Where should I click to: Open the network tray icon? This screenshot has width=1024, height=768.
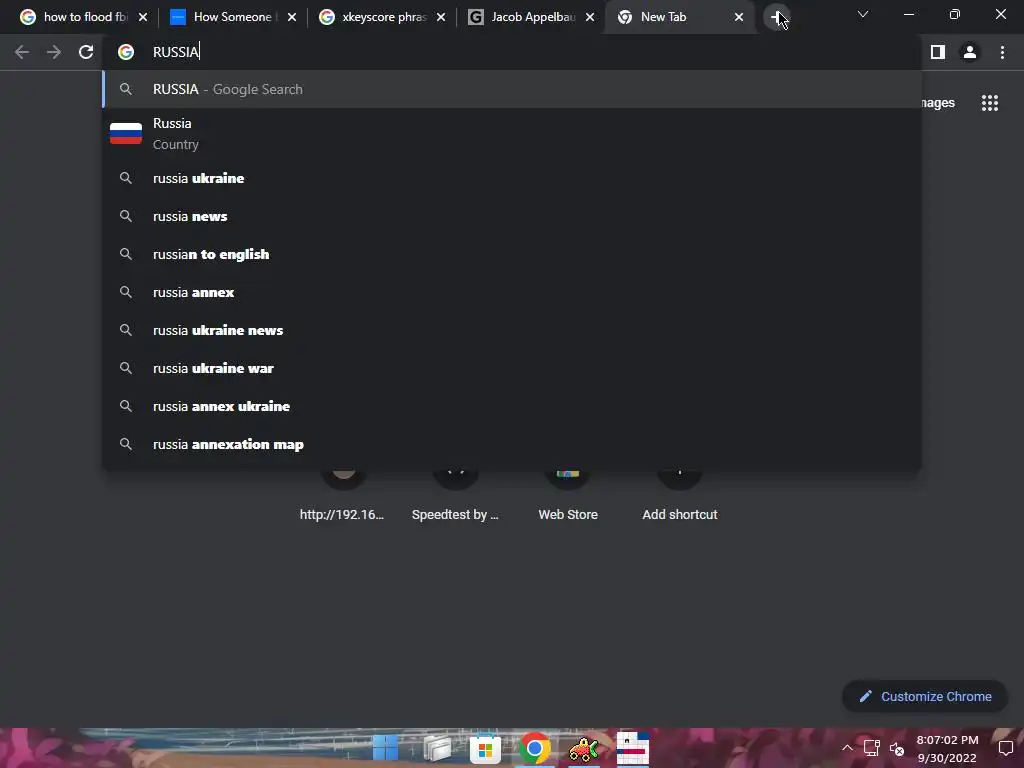point(872,748)
